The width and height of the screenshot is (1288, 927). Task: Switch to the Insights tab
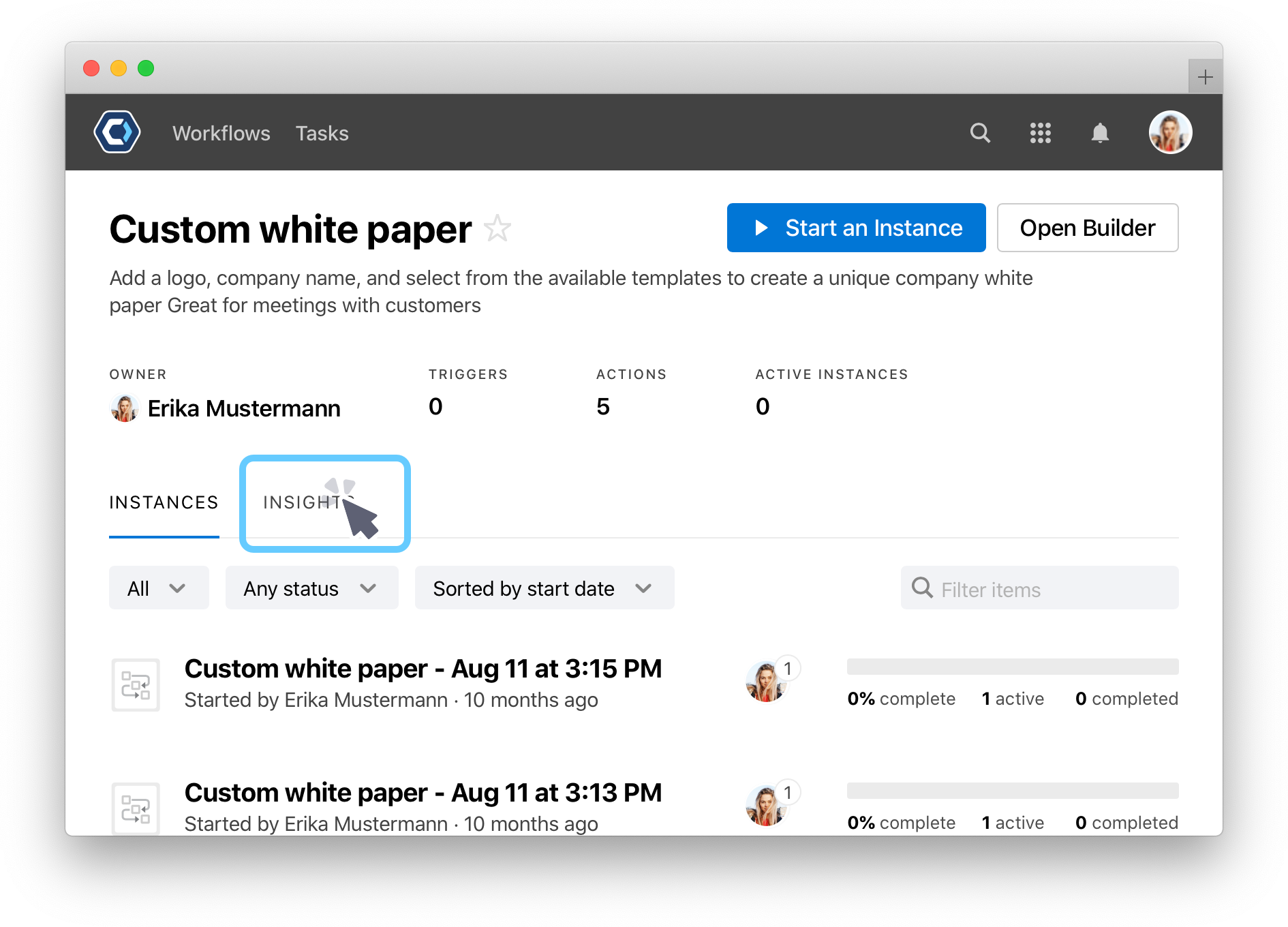308,502
